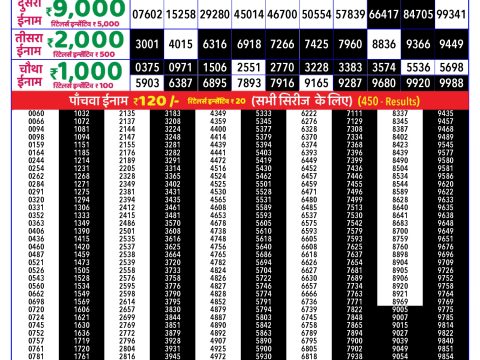Image resolution: width=480 pixels, height=360 pixels.
Task: Select the चौथा ईनाम label
Action: (x=30, y=75)
